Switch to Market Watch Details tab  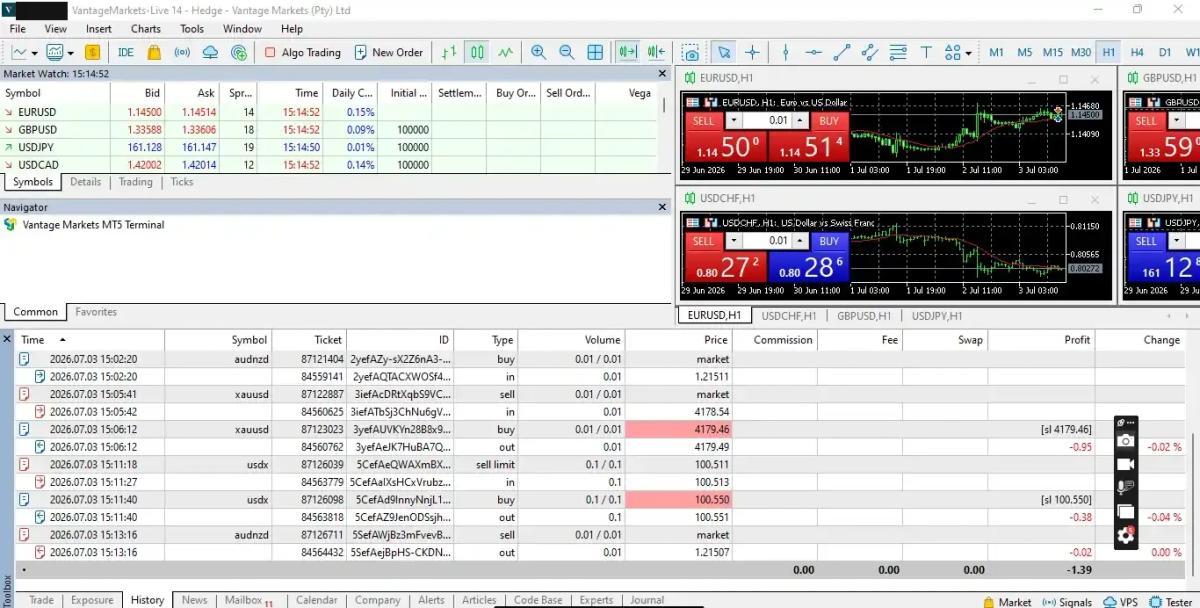click(x=86, y=182)
